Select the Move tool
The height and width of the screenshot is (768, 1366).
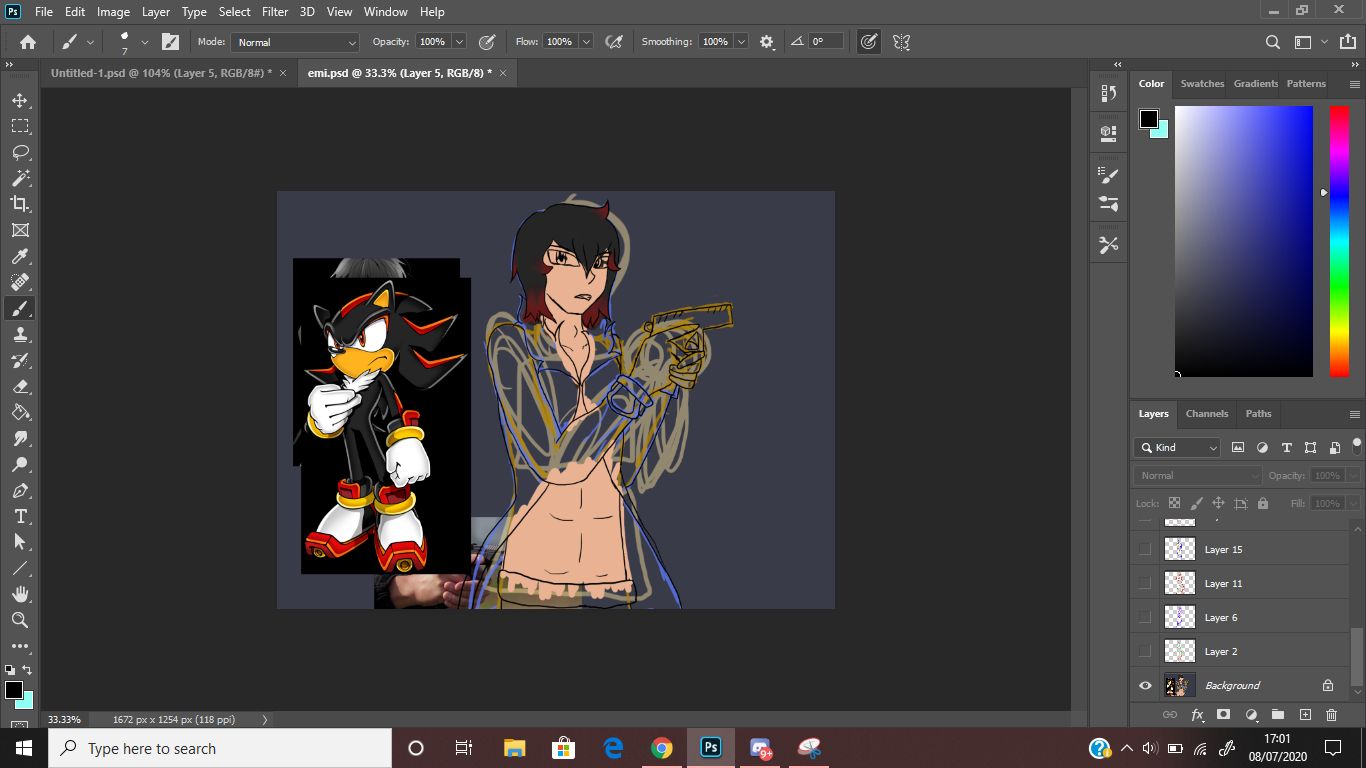click(19, 100)
